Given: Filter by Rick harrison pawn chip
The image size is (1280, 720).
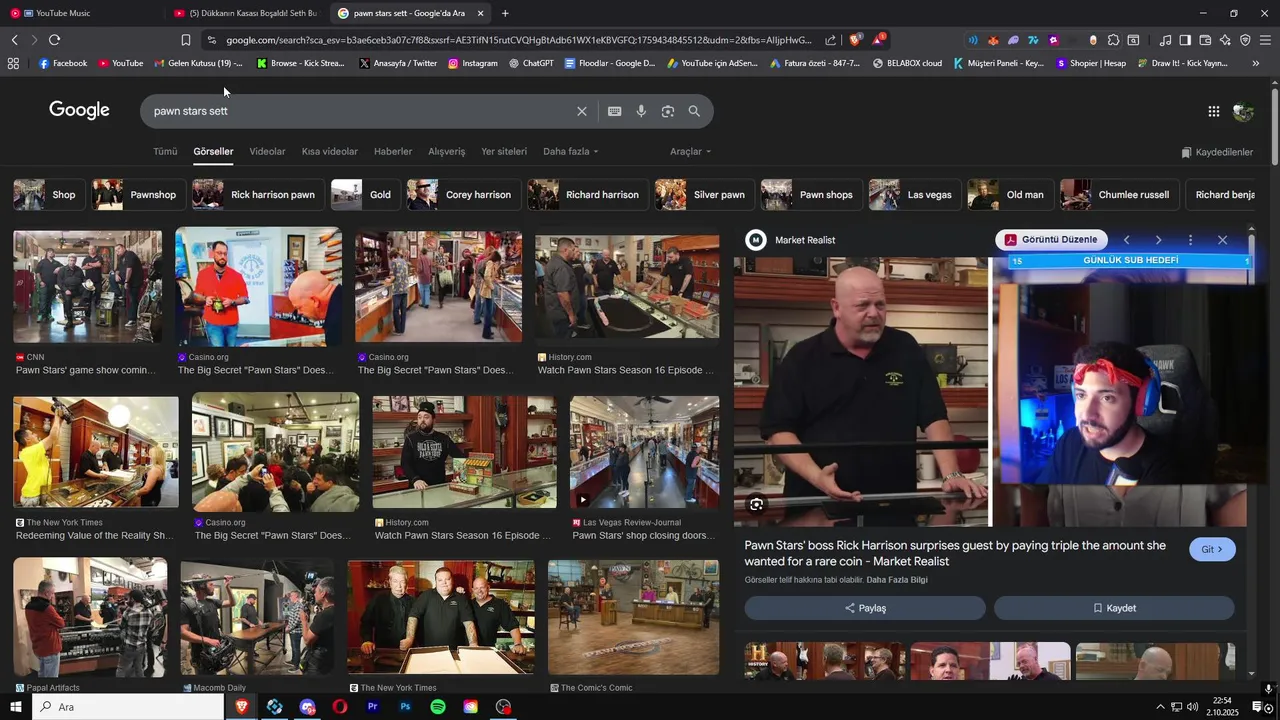Looking at the screenshot, I should click(258, 195).
